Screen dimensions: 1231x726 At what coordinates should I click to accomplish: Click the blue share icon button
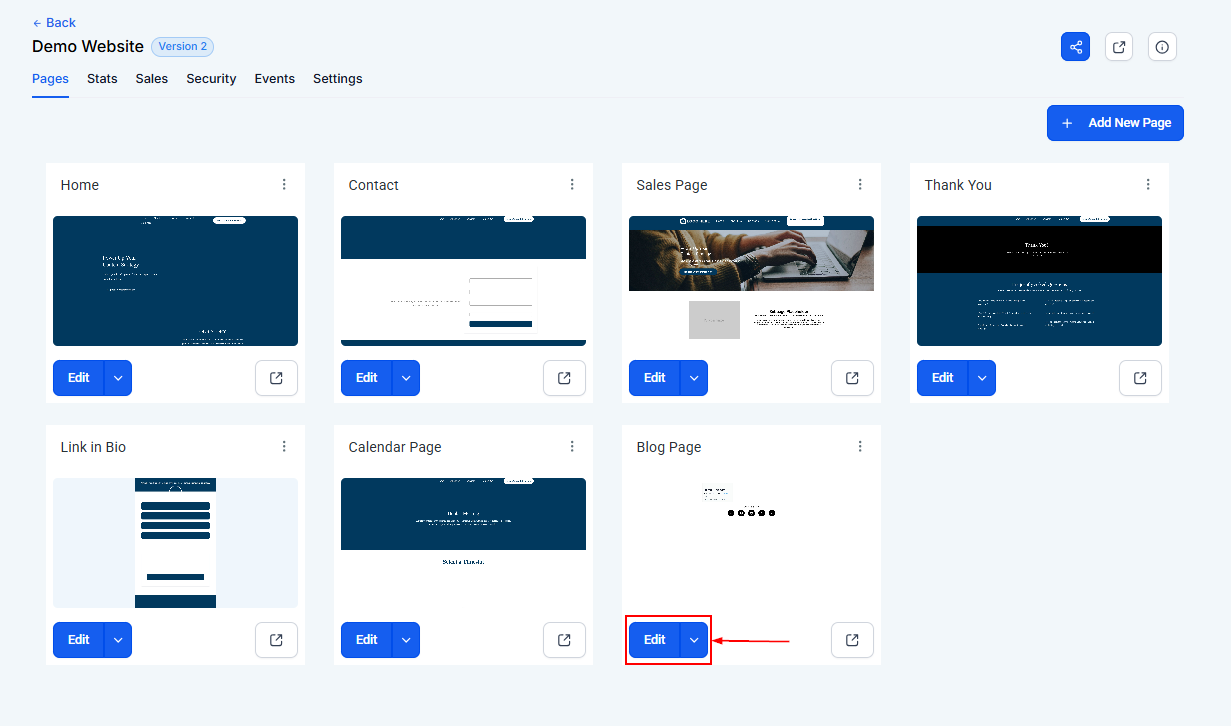pos(1075,47)
